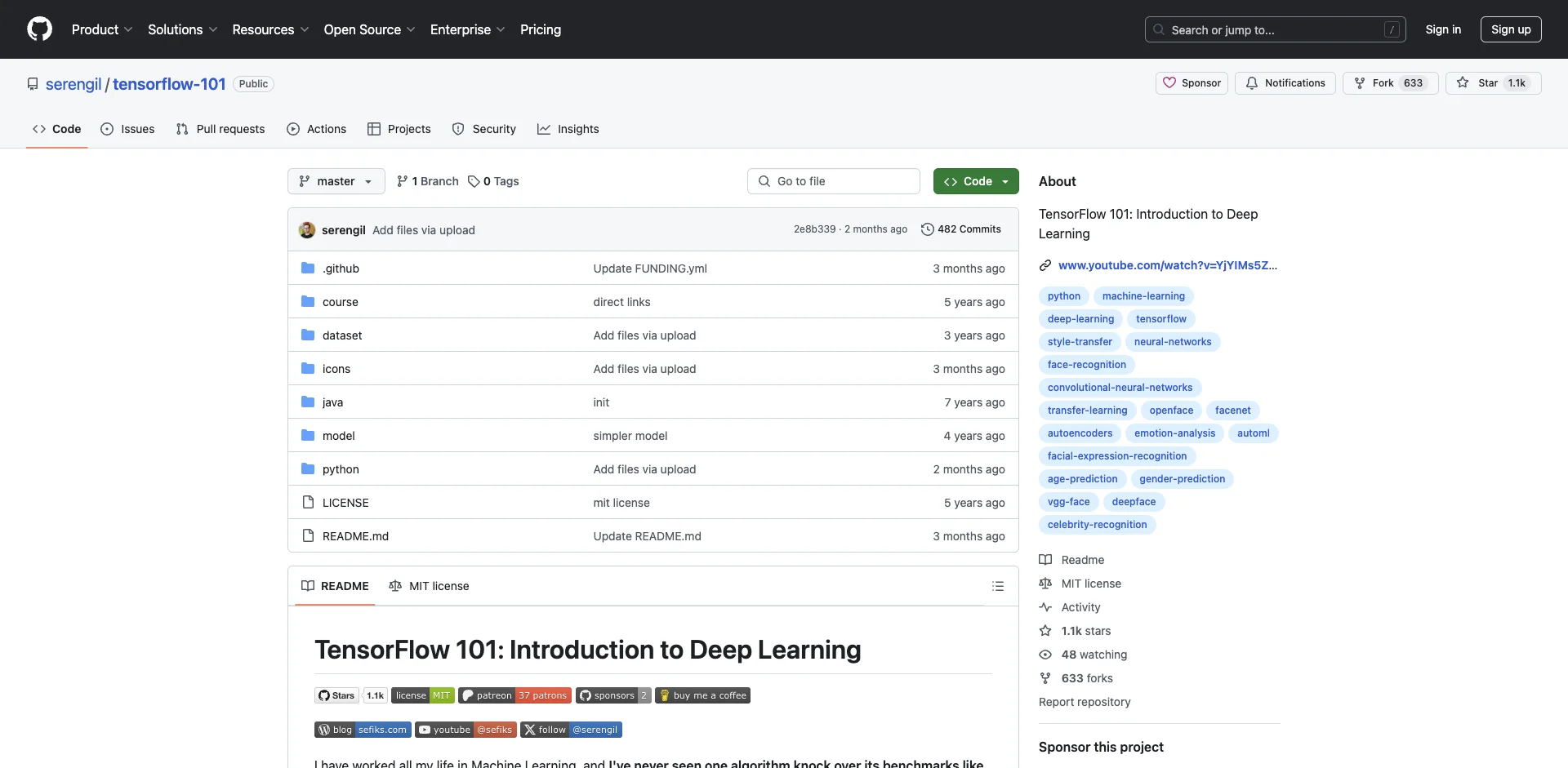View the 0 Tags link
Image resolution: width=1568 pixels, height=768 pixels.
tap(493, 181)
